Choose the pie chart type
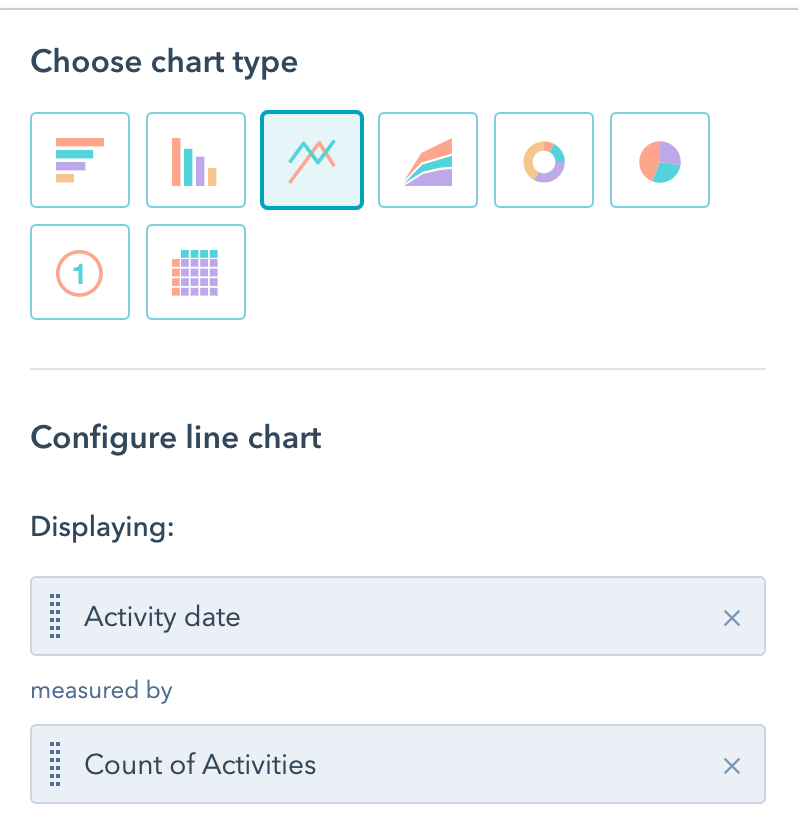This screenshot has height=840, width=798. click(660, 160)
